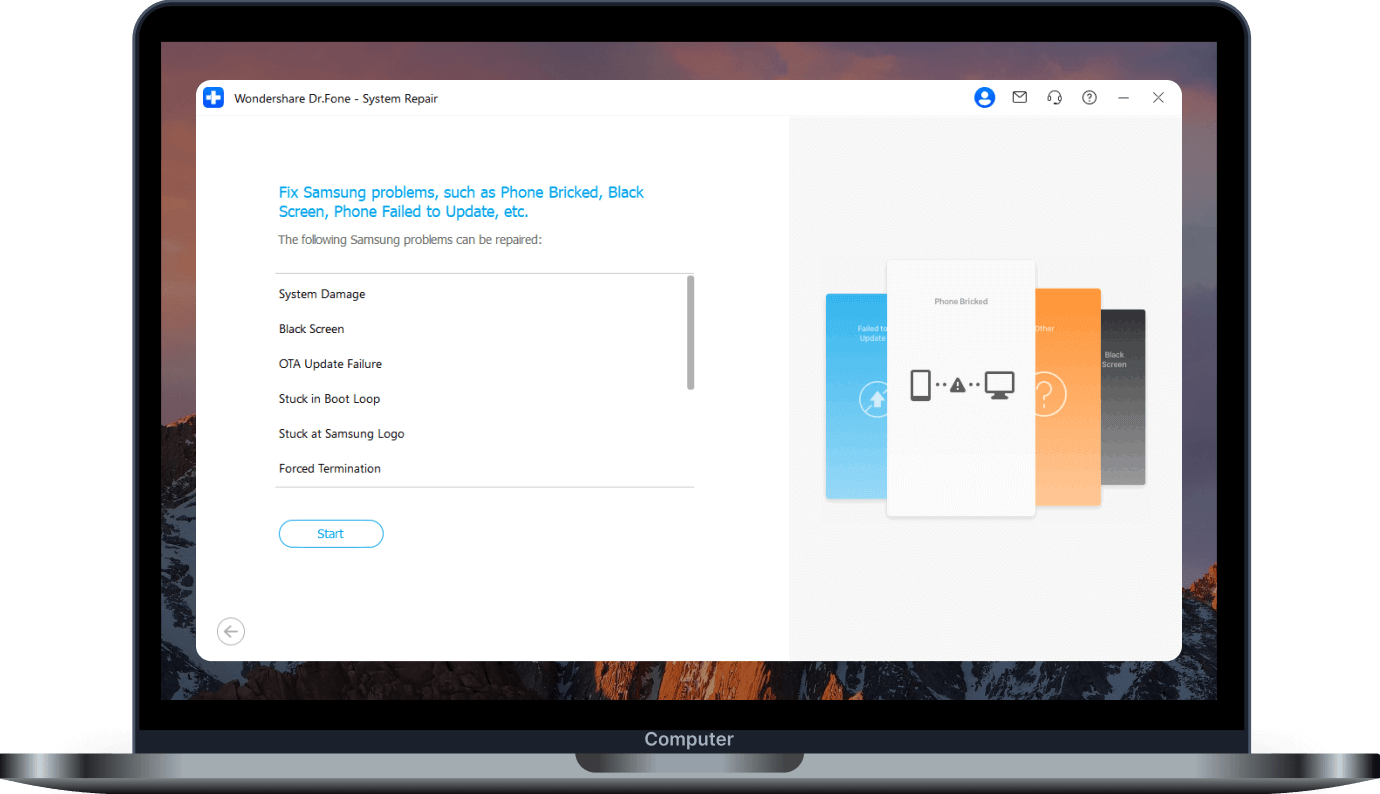Click the upload arrow icon on blue card
This screenshot has height=794, width=1380.
(875, 400)
